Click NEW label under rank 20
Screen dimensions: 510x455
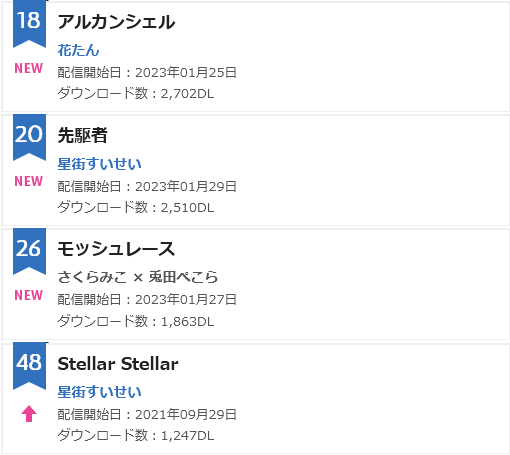(29, 182)
